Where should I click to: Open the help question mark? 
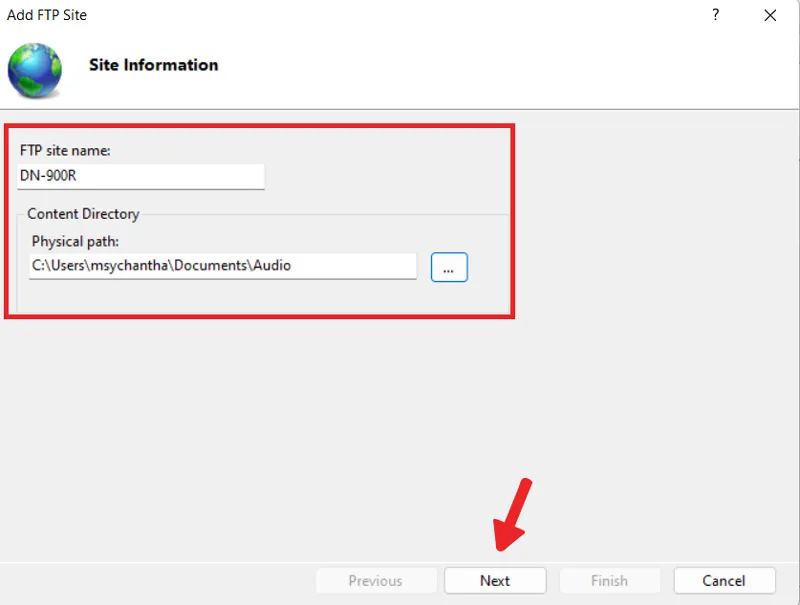coord(715,15)
